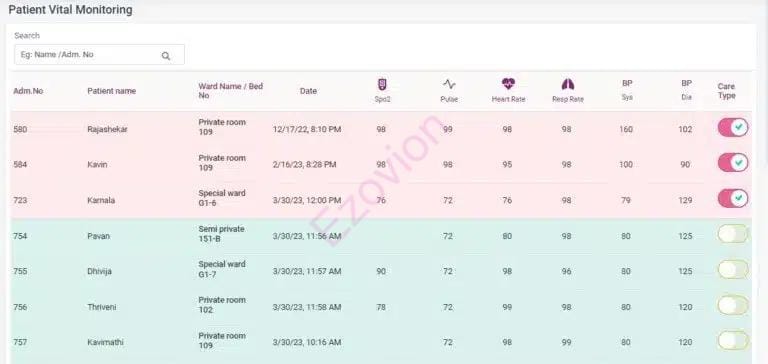Turn off Care Type toggle for Rajashekar
The height and width of the screenshot is (364, 768).
733,128
